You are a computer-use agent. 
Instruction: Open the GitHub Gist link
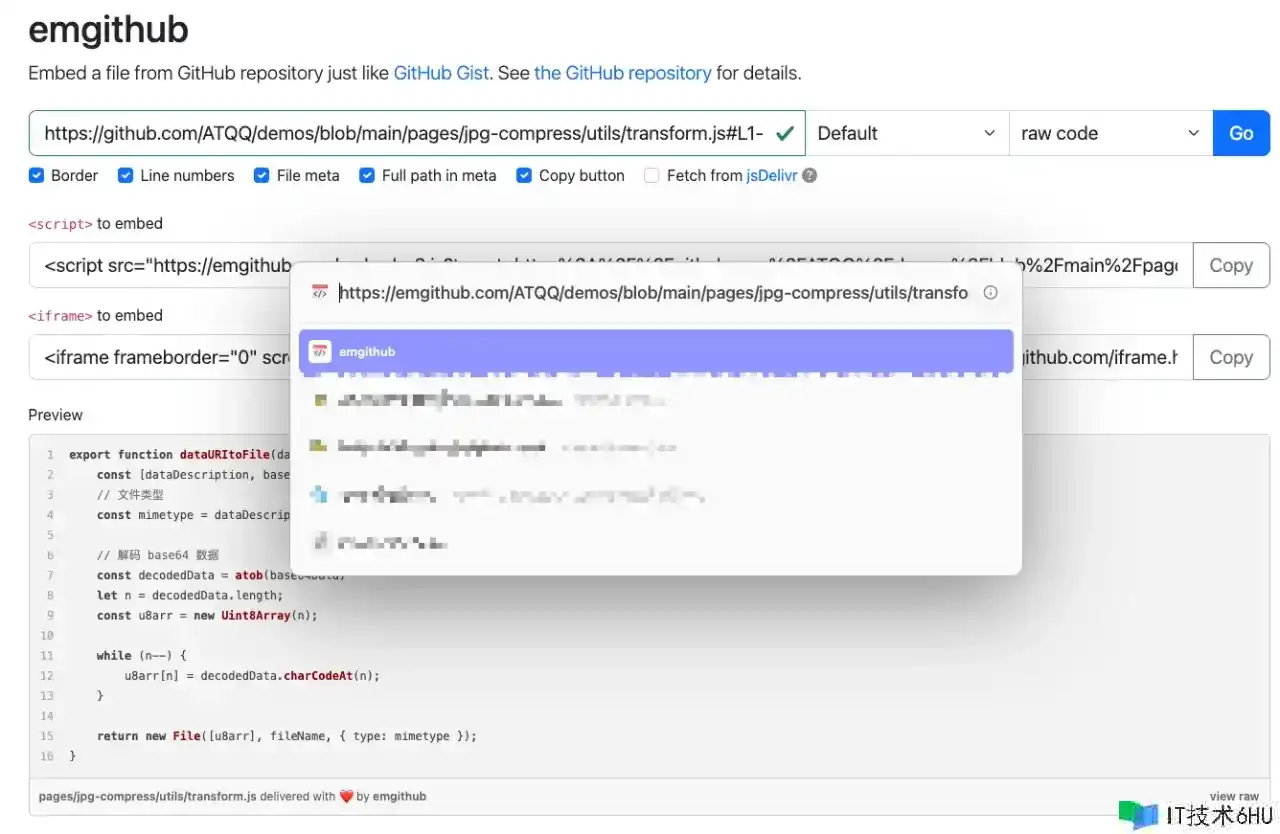[x=441, y=73]
